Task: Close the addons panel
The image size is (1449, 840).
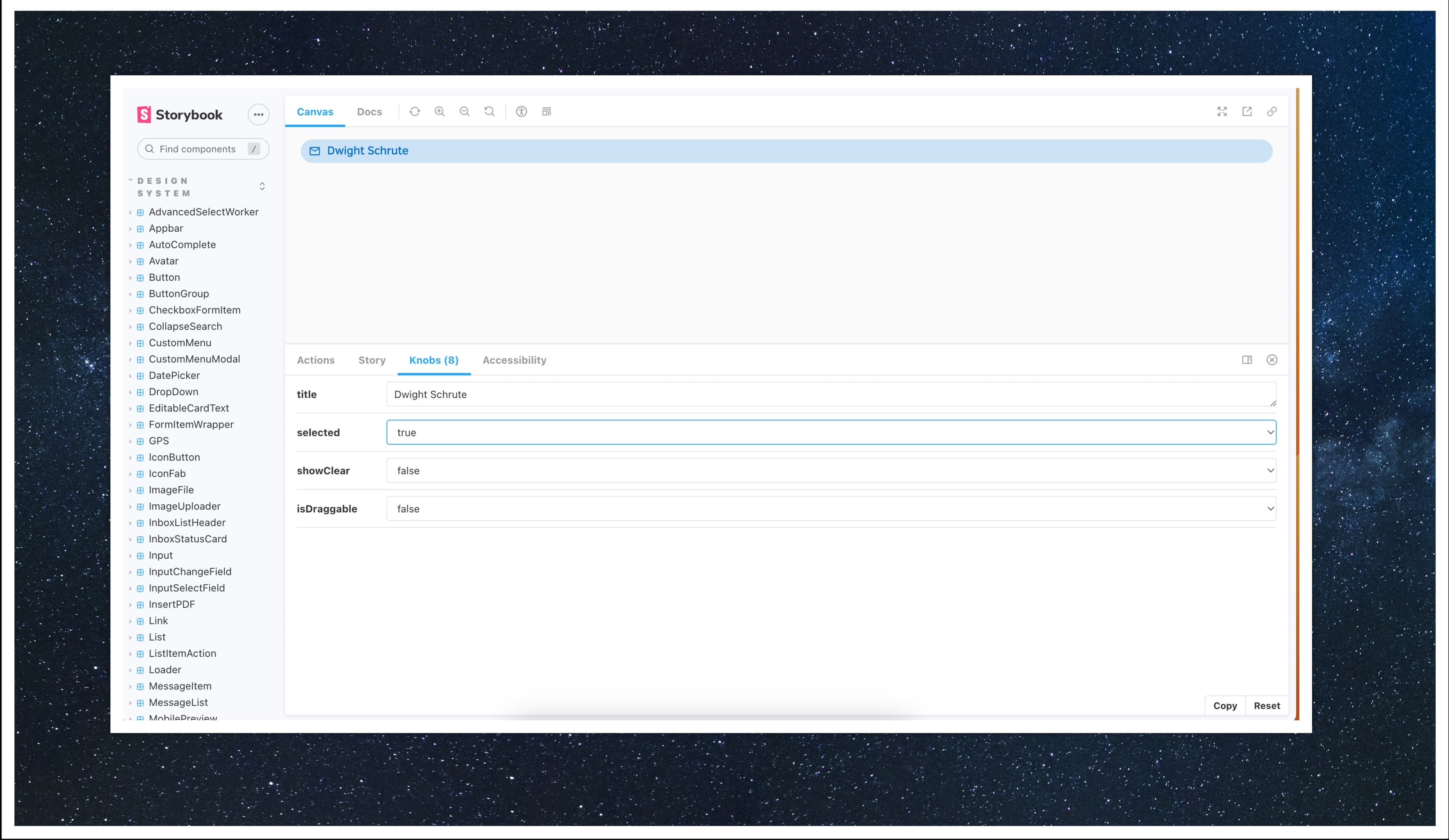Action: (x=1272, y=360)
